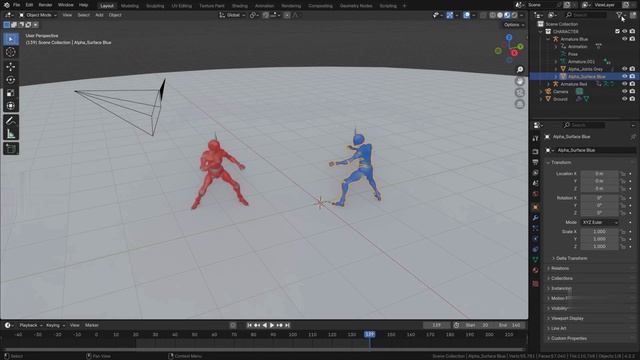Open the Render menu
Image resolution: width=640 pixels, height=360 pixels.
(x=45, y=5)
